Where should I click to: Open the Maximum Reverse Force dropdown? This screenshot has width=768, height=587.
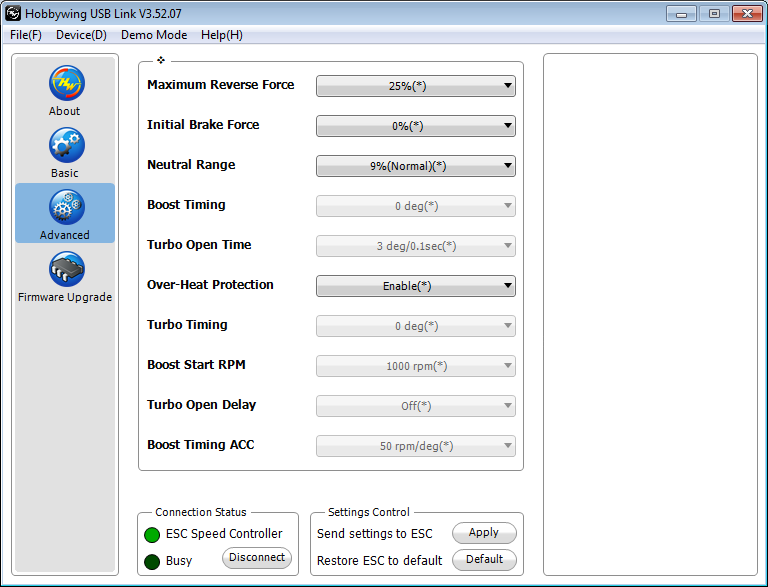(416, 86)
